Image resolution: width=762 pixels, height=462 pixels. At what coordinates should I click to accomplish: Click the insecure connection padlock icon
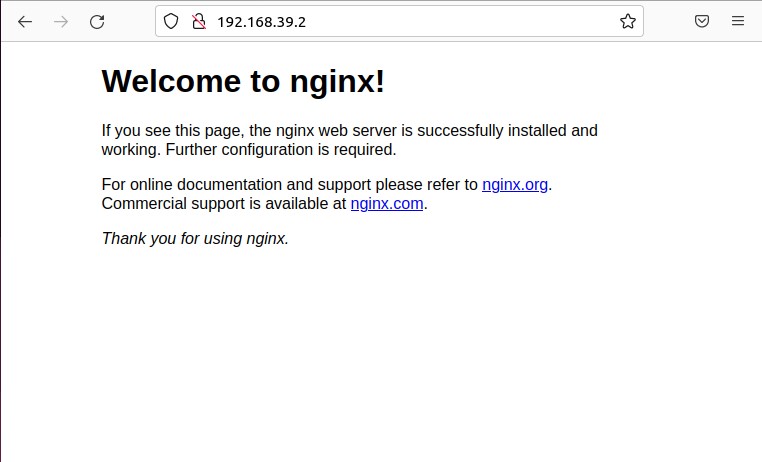click(x=198, y=21)
